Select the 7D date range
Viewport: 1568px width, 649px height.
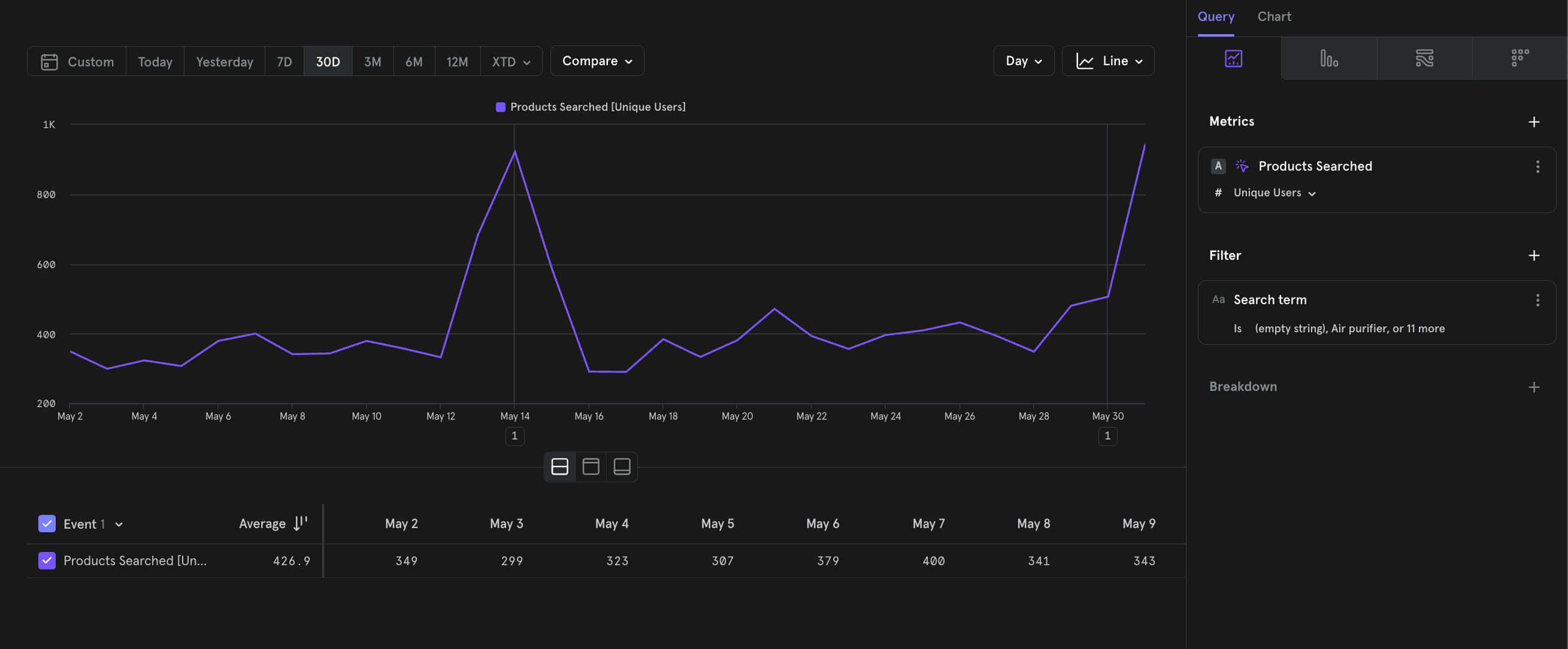click(284, 62)
